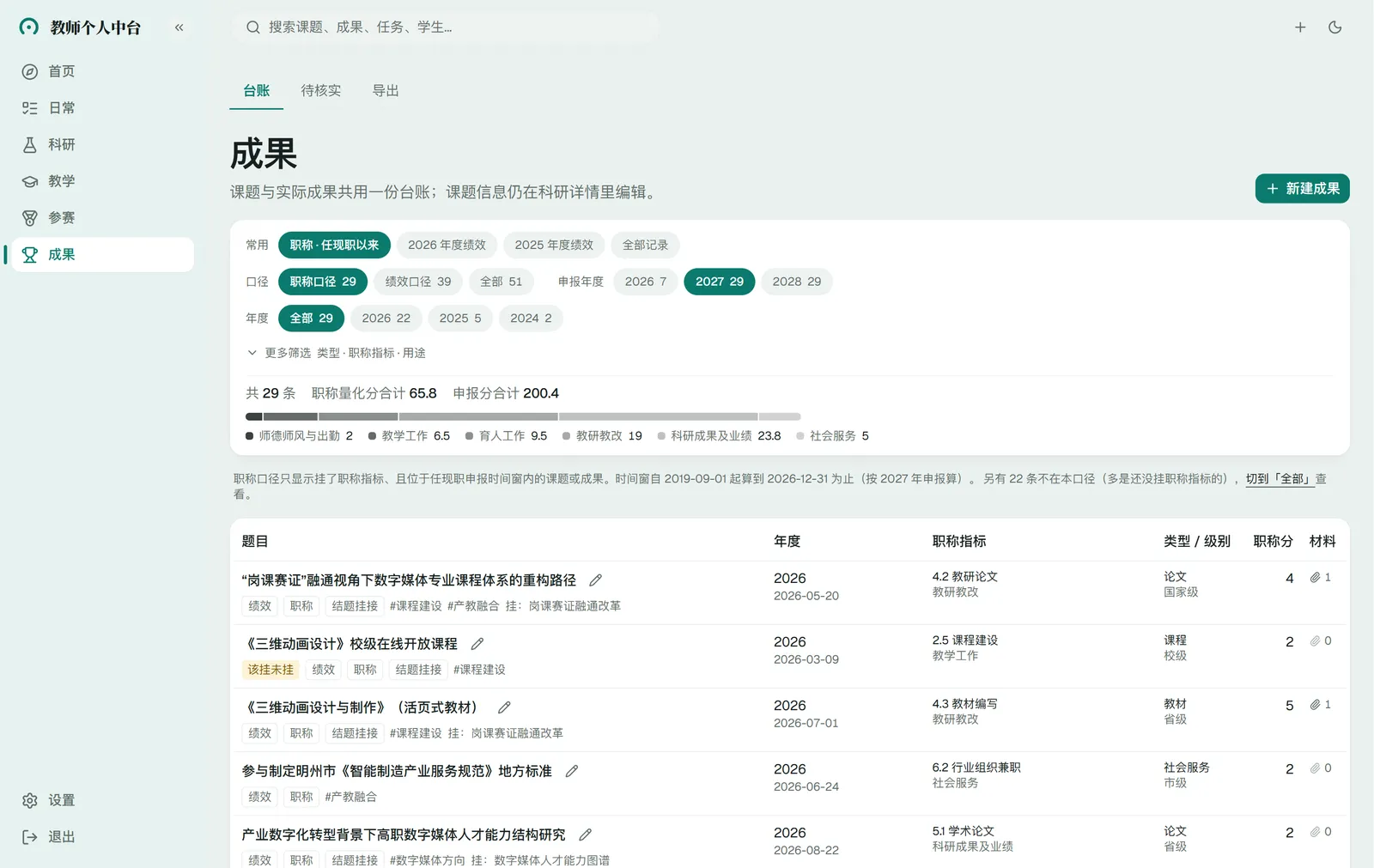Click 师德师风与出勤 dark bar segment

pos(254,416)
